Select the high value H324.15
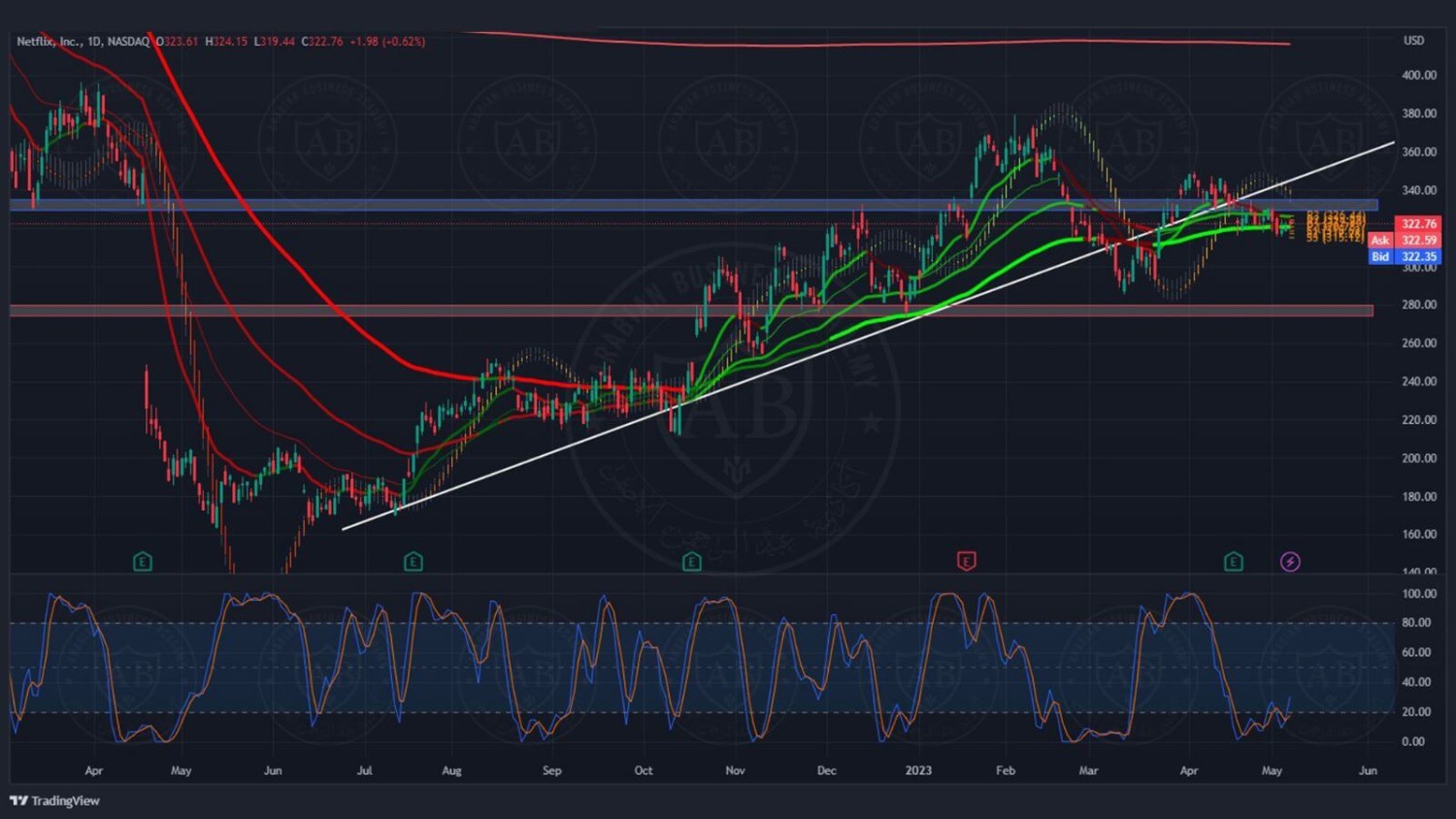Screen dimensions: 1456x819 226,42
